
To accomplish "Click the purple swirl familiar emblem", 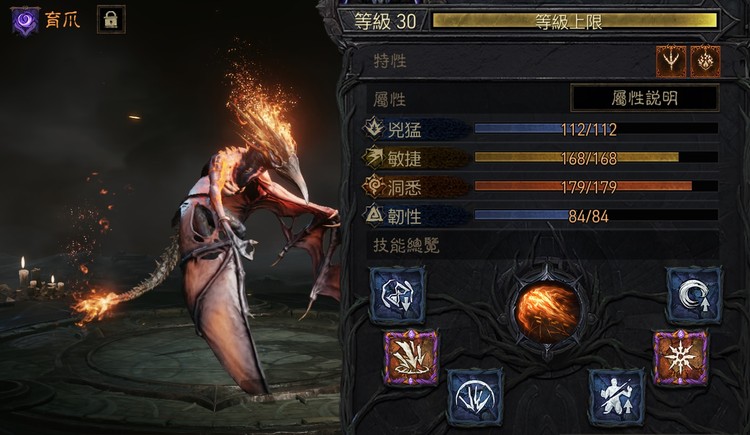I will click(25, 21).
